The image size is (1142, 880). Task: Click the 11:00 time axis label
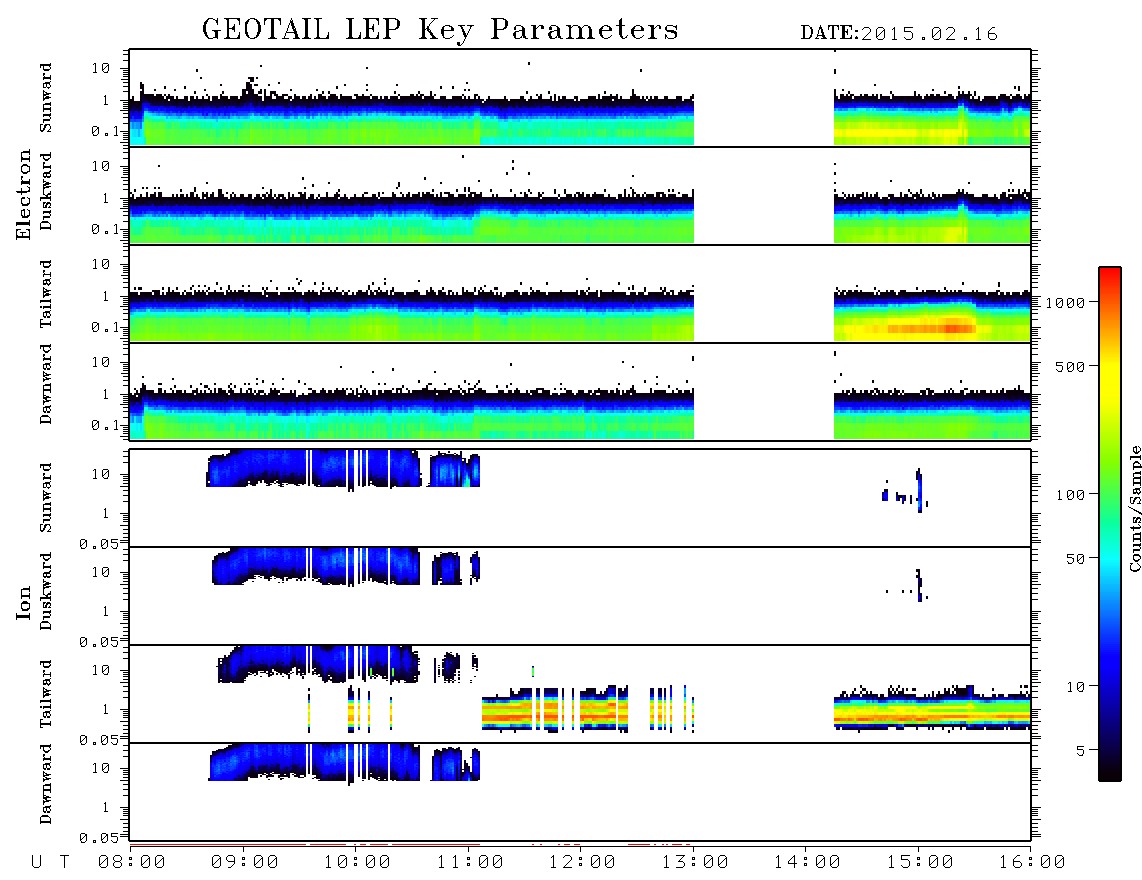click(x=470, y=863)
